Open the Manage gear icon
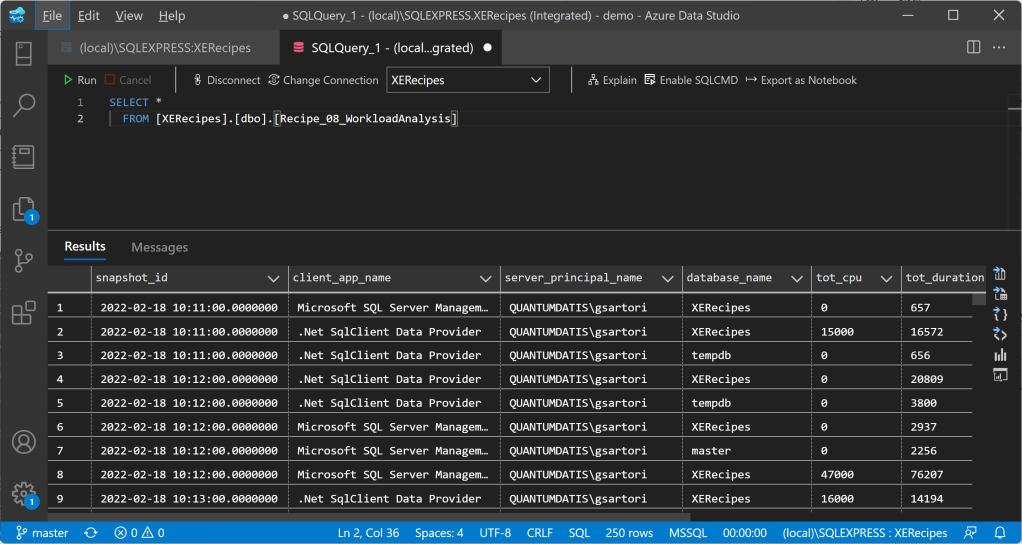The height and width of the screenshot is (544, 1022). (23, 492)
